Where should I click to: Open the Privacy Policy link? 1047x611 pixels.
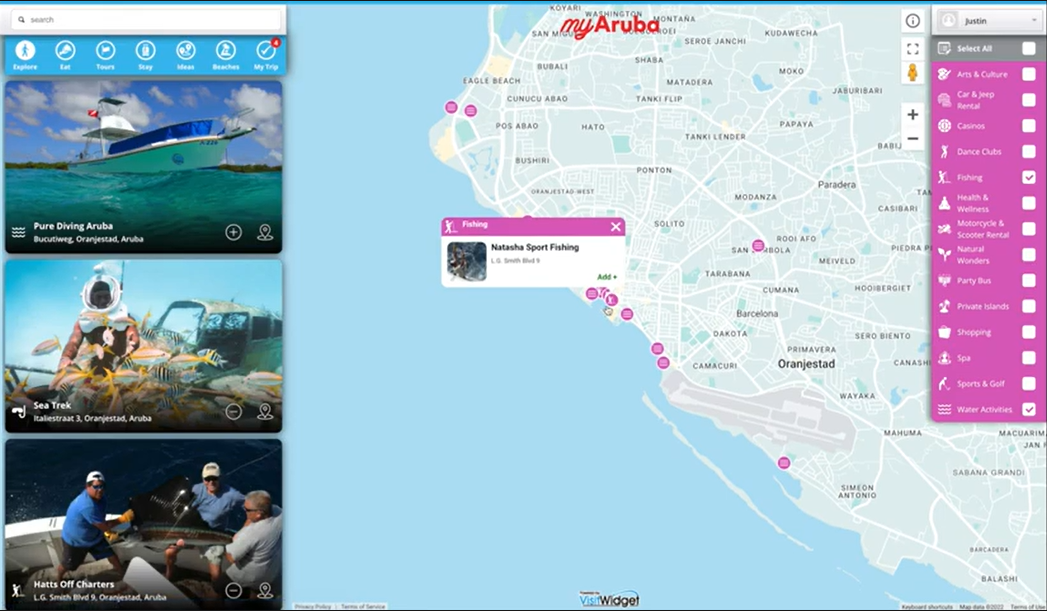(312, 606)
